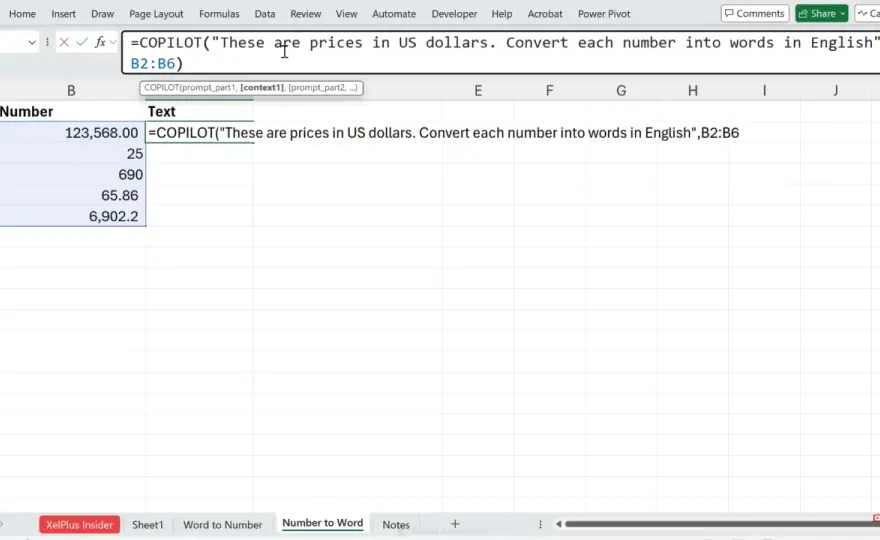Screen dimensions: 880x540
Task: Click the formula bar drag handle dots
Action: click(47, 42)
